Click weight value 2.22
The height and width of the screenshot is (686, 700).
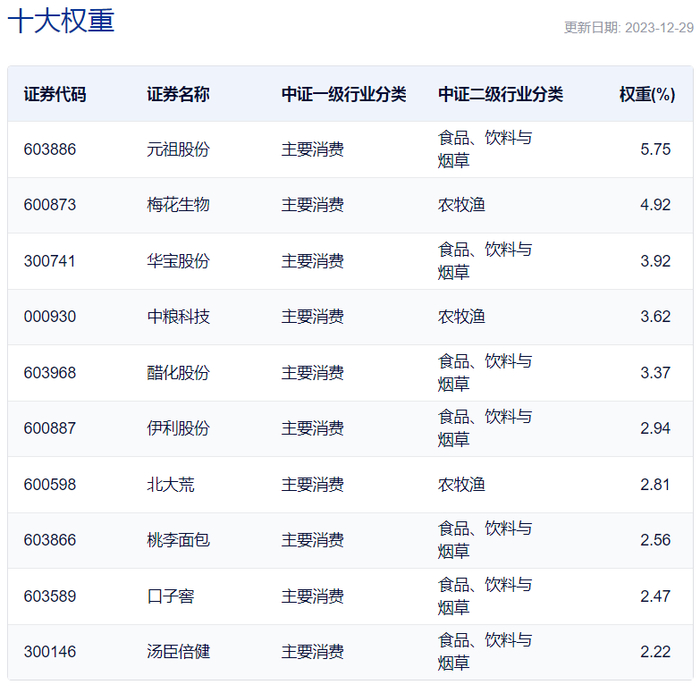(655, 652)
